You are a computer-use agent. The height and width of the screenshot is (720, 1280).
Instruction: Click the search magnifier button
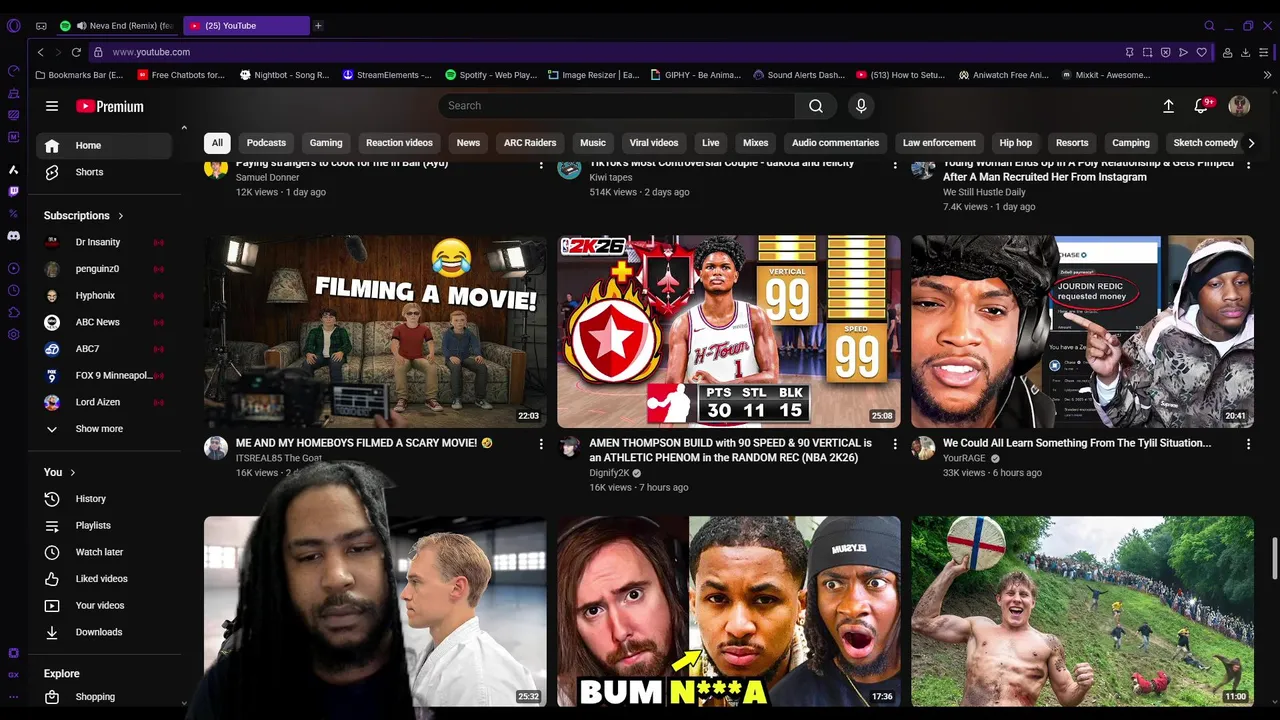(816, 106)
